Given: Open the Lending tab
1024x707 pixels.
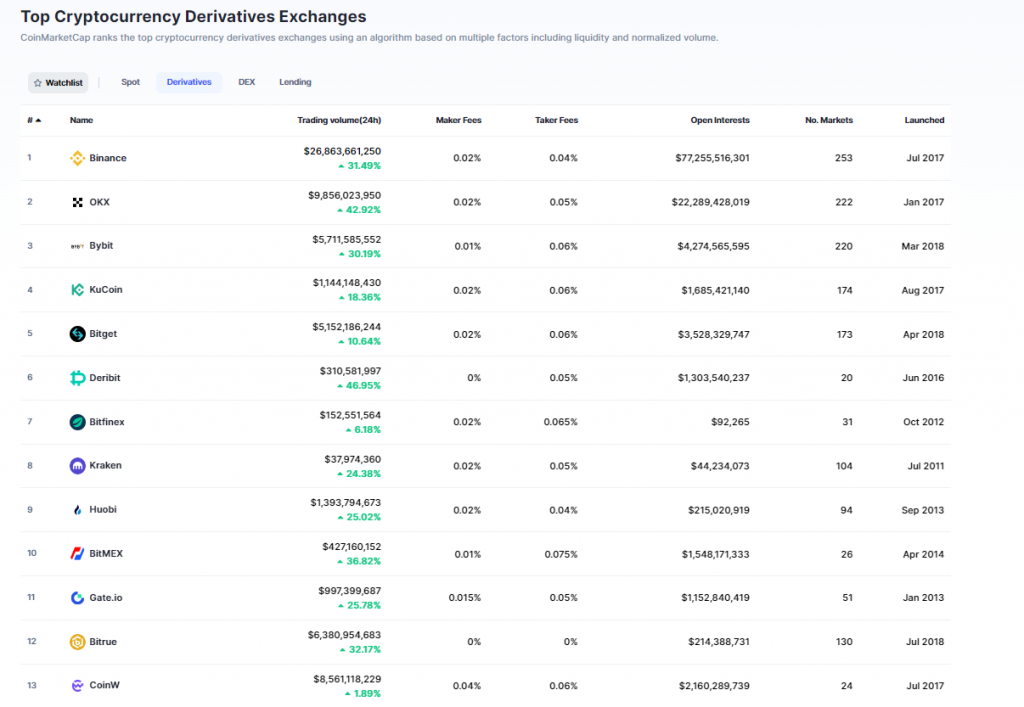Looking at the screenshot, I should tap(295, 82).
